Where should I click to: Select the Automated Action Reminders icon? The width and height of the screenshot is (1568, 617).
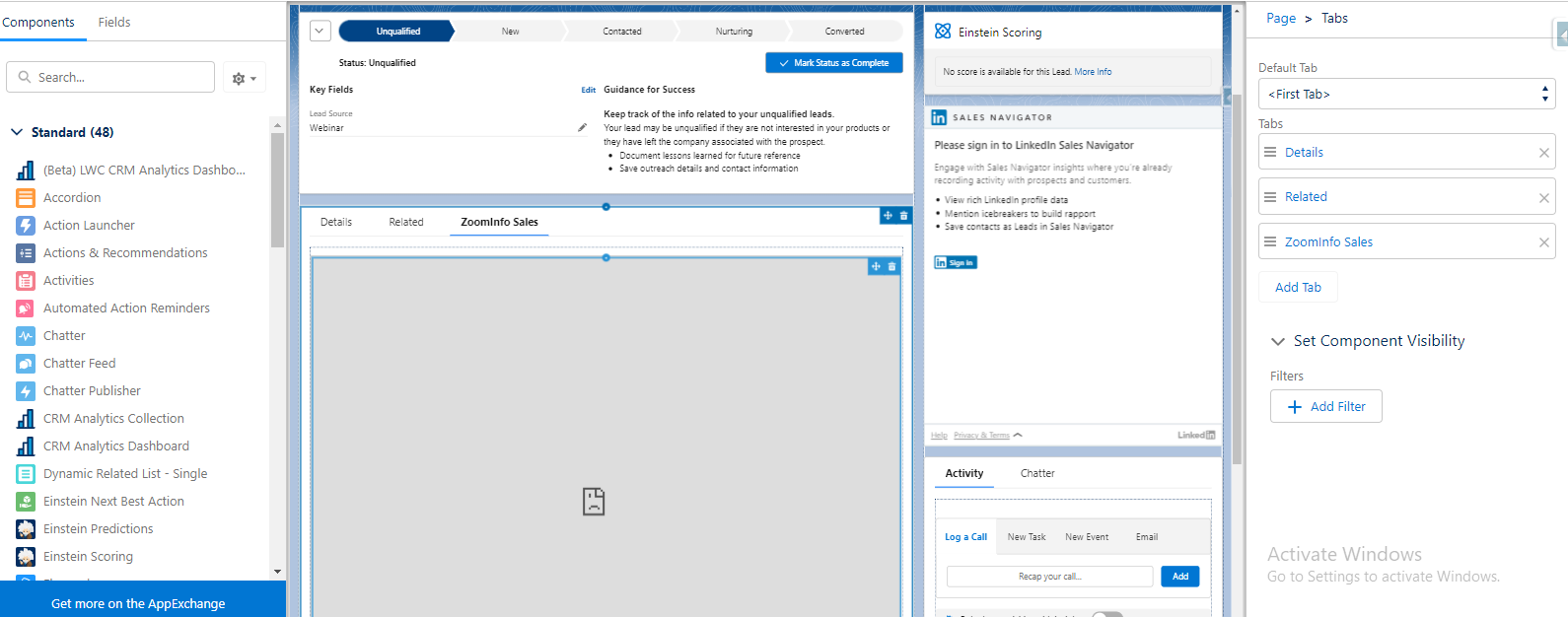[26, 308]
